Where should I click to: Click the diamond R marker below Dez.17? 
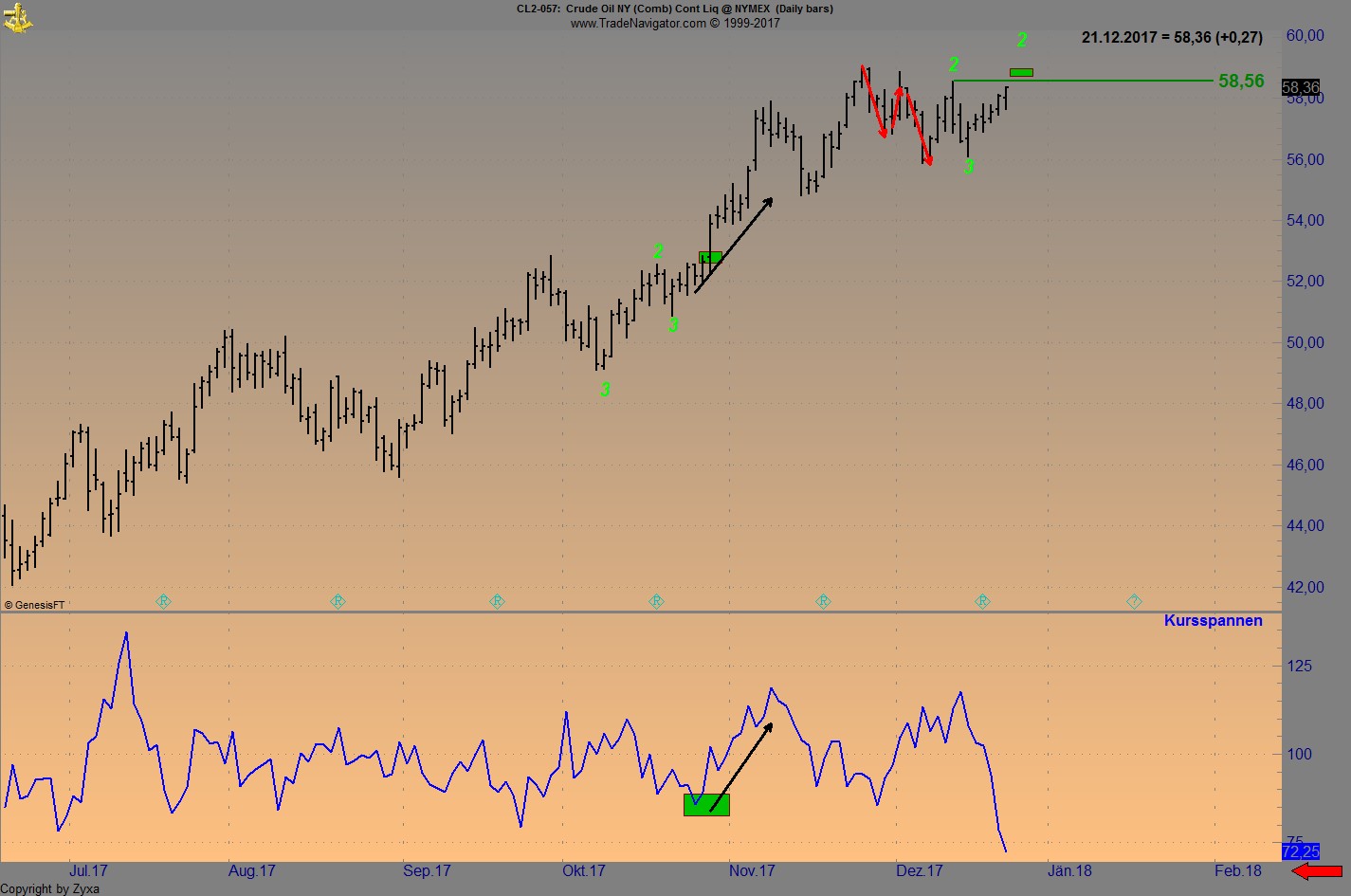click(982, 601)
